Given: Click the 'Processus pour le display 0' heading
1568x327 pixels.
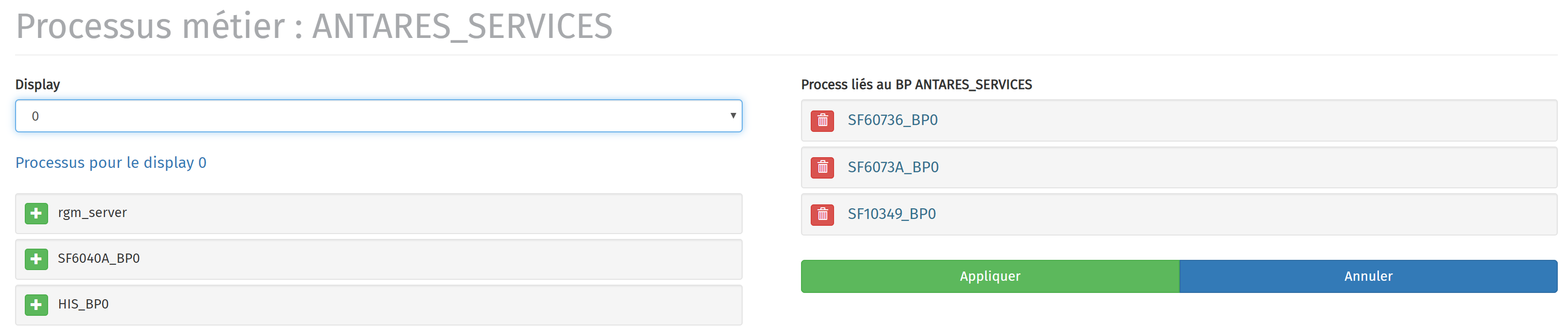Looking at the screenshot, I should [111, 163].
